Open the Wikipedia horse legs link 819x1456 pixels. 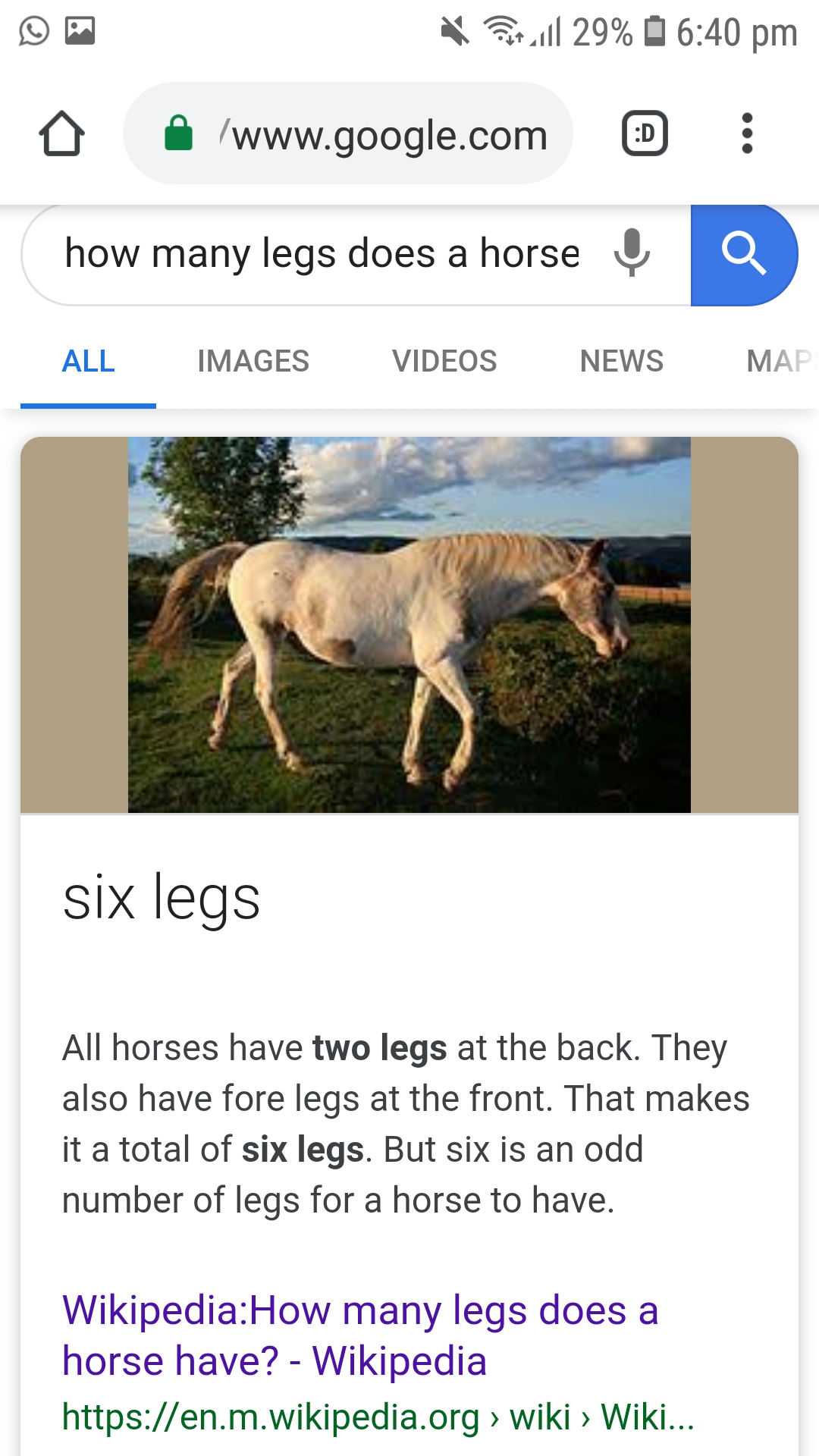click(x=360, y=1335)
